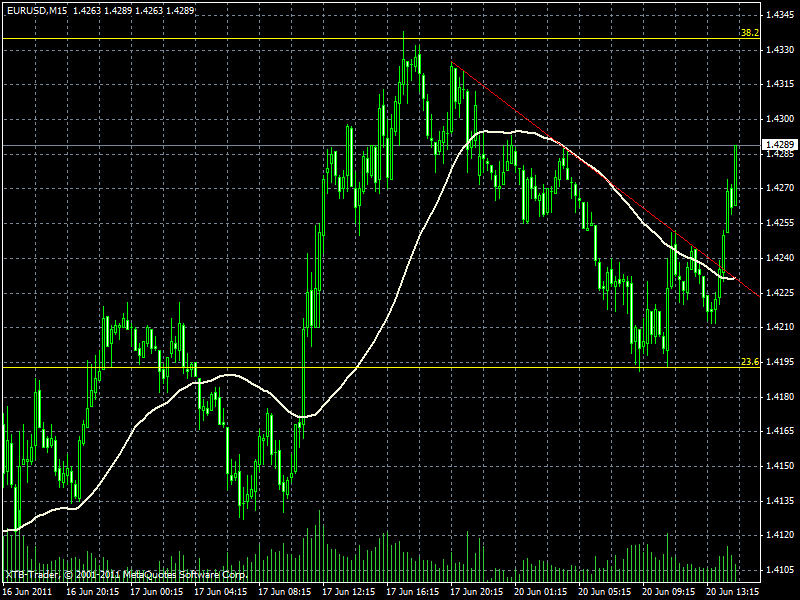Click the 1.4330 price axis label
800x600 pixels.
click(780, 49)
